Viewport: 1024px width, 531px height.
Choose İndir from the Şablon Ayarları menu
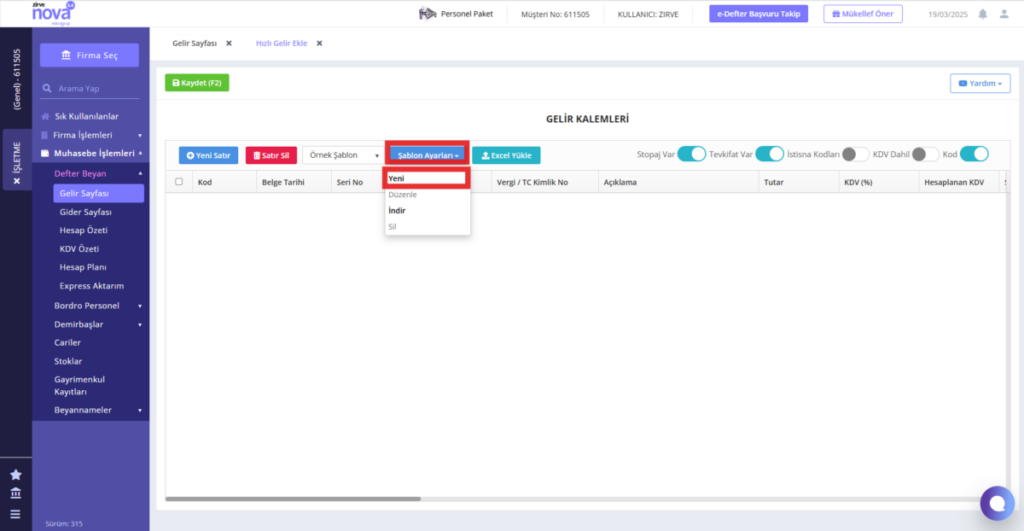[x=426, y=210]
